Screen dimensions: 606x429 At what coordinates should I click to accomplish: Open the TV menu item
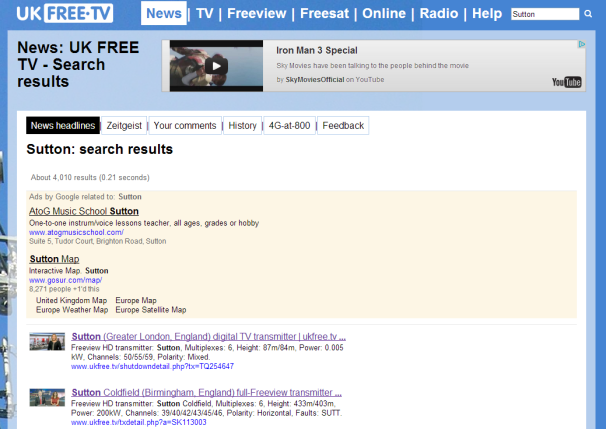204,14
